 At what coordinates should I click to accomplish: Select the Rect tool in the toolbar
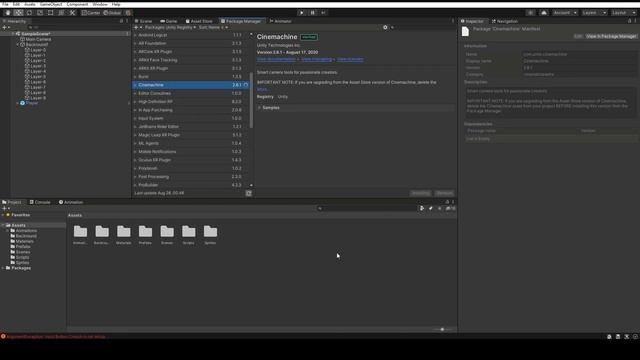pyautogui.click(x=51, y=13)
